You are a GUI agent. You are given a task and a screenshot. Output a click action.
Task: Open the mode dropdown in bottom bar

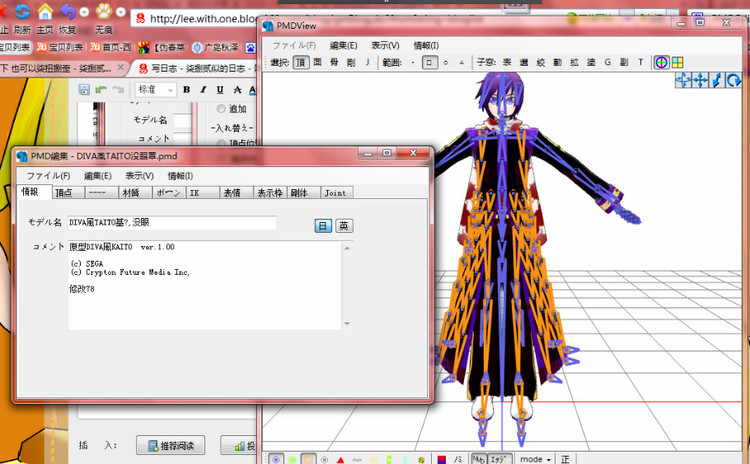tap(535, 459)
